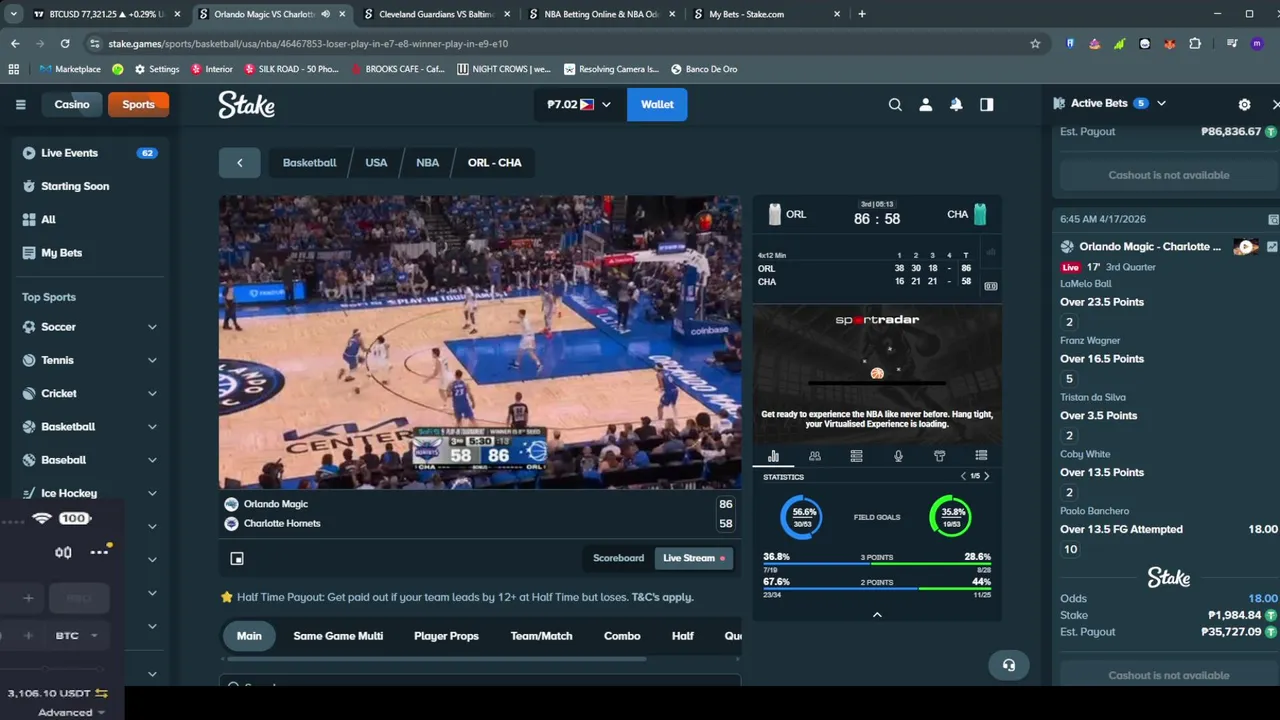
Task: Switch to Casino mode
Action: point(72,104)
